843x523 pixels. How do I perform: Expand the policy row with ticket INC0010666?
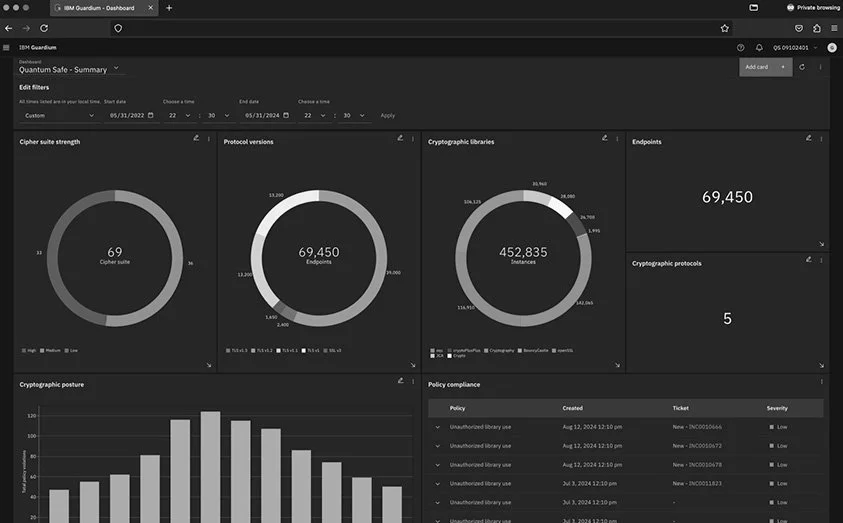pos(438,427)
